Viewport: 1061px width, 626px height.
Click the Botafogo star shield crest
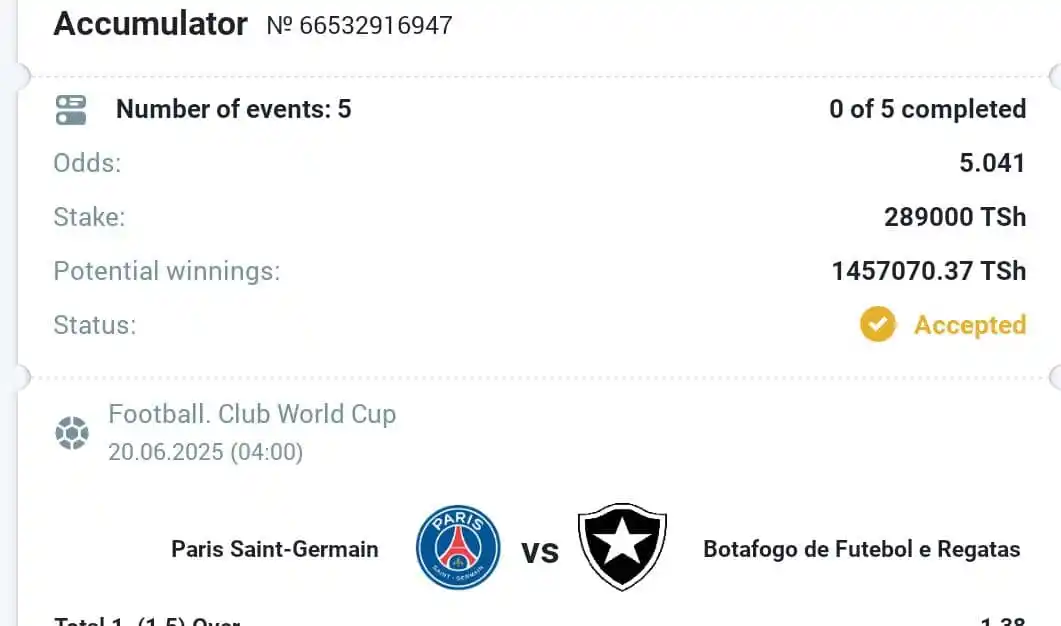[x=623, y=547]
